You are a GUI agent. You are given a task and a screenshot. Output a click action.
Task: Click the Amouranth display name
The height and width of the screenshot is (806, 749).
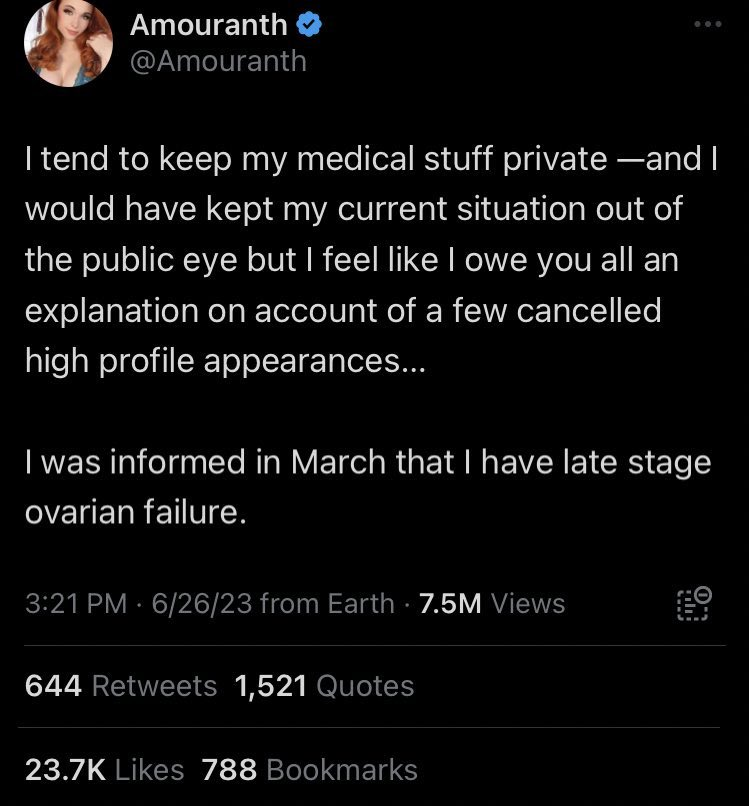coord(209,24)
